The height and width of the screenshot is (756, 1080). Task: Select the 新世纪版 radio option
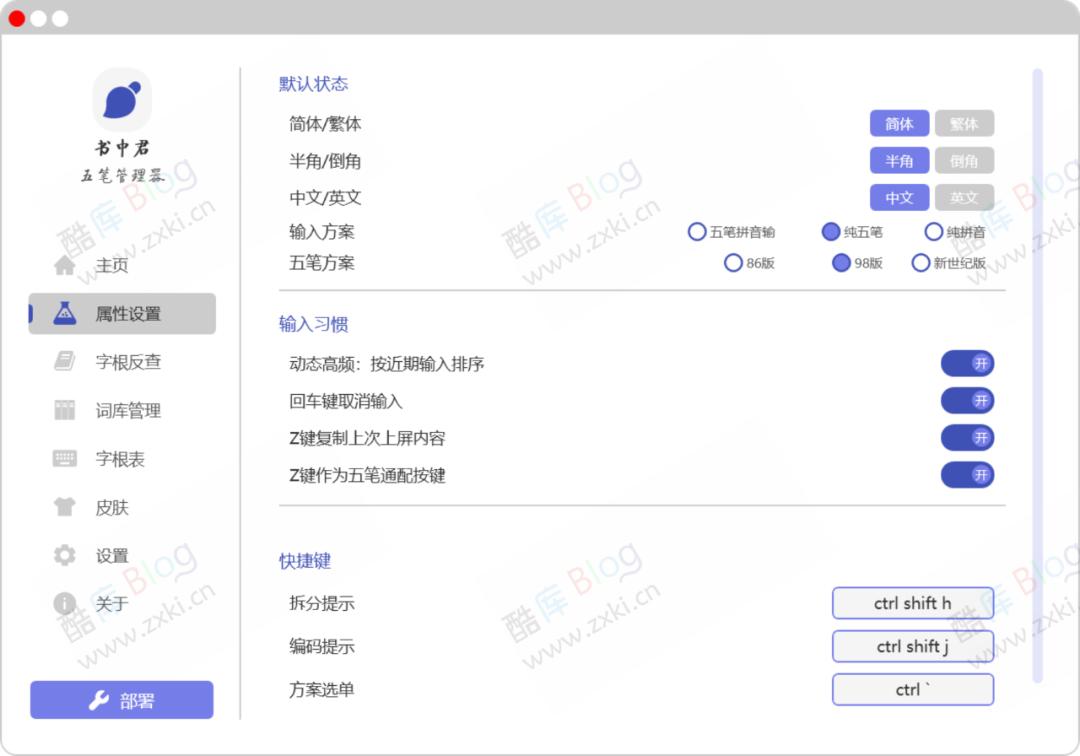pyautogui.click(x=920, y=263)
